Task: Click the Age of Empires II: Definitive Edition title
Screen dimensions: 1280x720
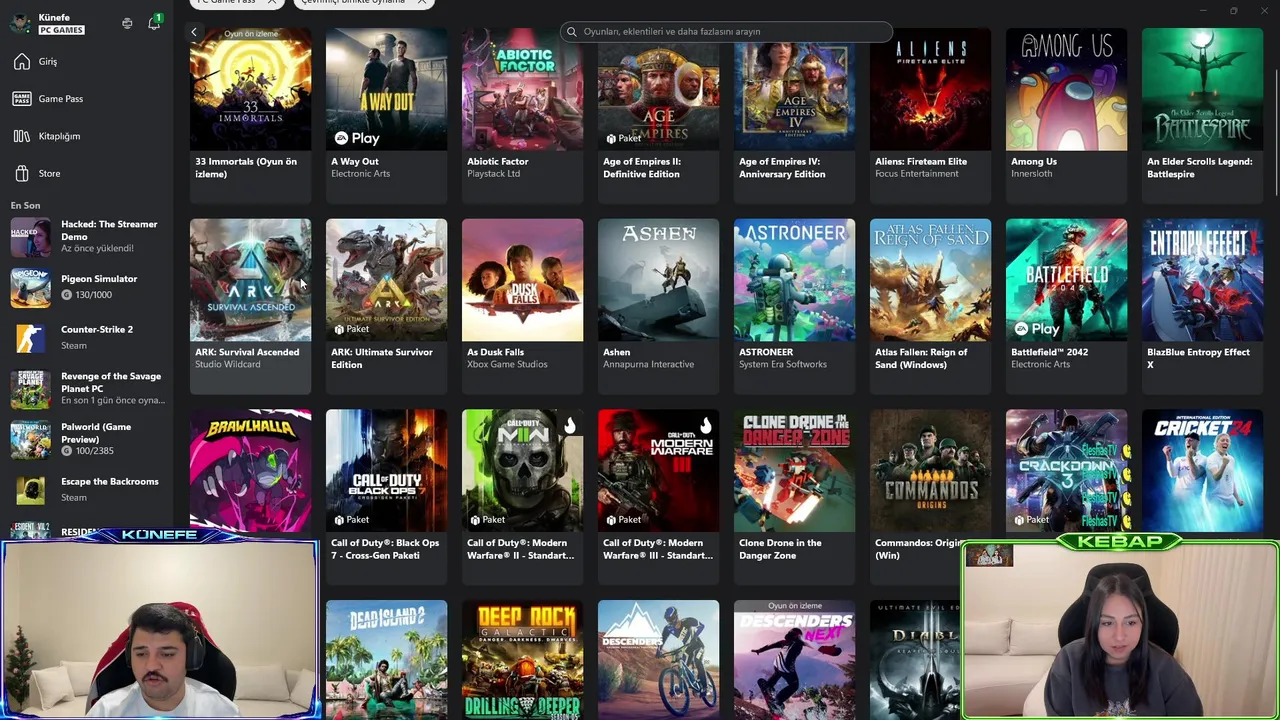Action: (x=642, y=167)
